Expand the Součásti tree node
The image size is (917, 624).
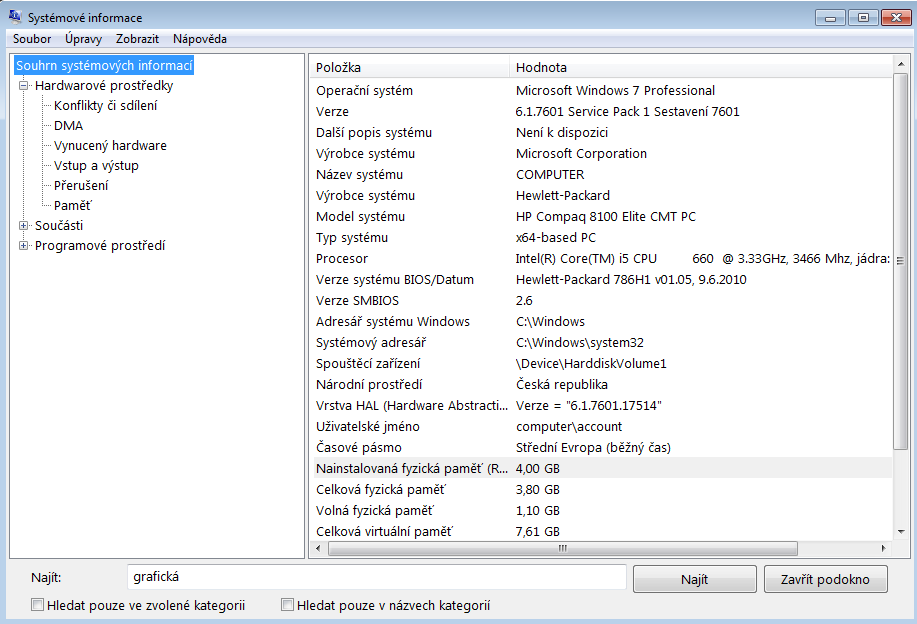click(x=24, y=226)
